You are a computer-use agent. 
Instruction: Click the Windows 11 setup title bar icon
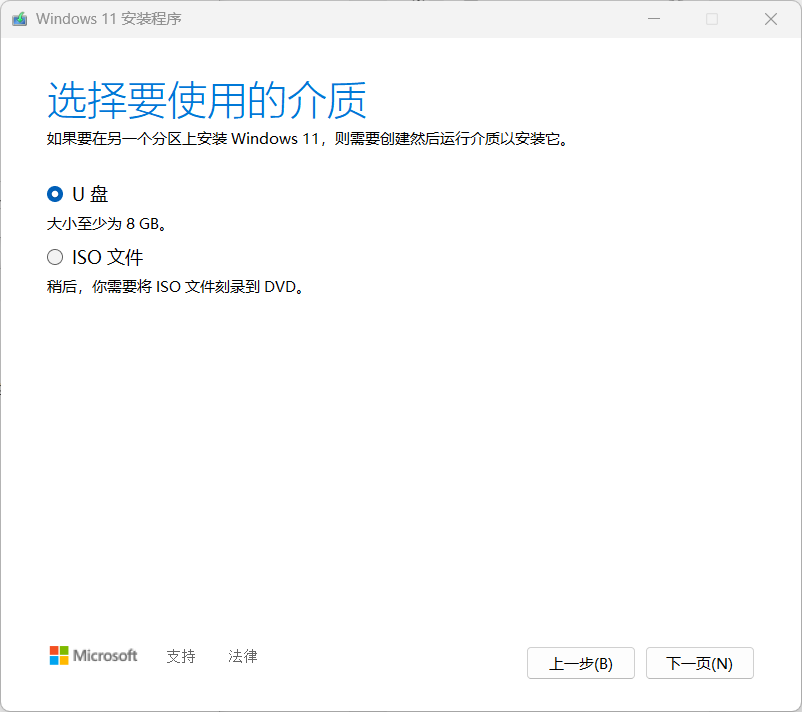(x=19, y=19)
